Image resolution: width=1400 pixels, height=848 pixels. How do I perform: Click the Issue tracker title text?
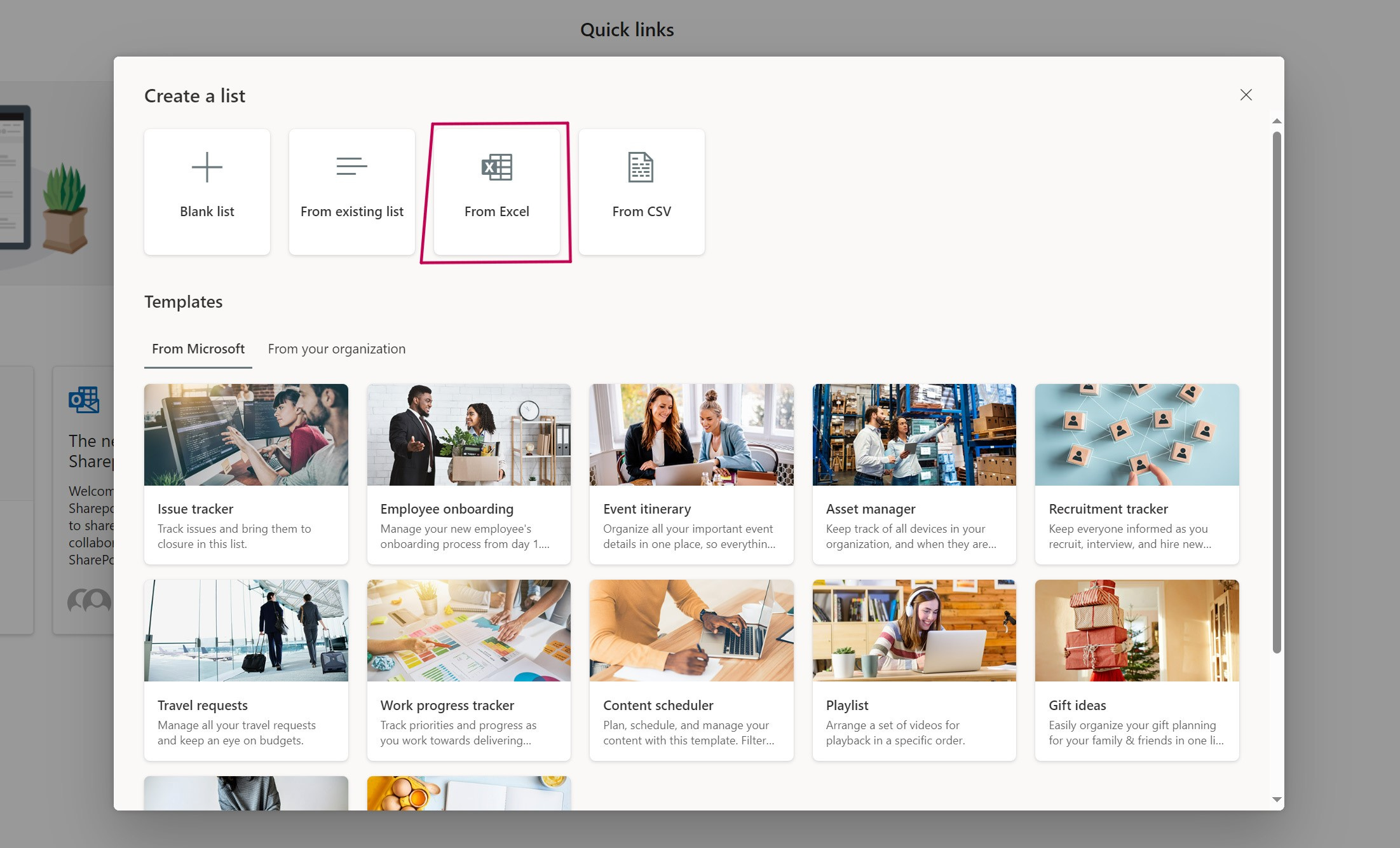click(195, 509)
